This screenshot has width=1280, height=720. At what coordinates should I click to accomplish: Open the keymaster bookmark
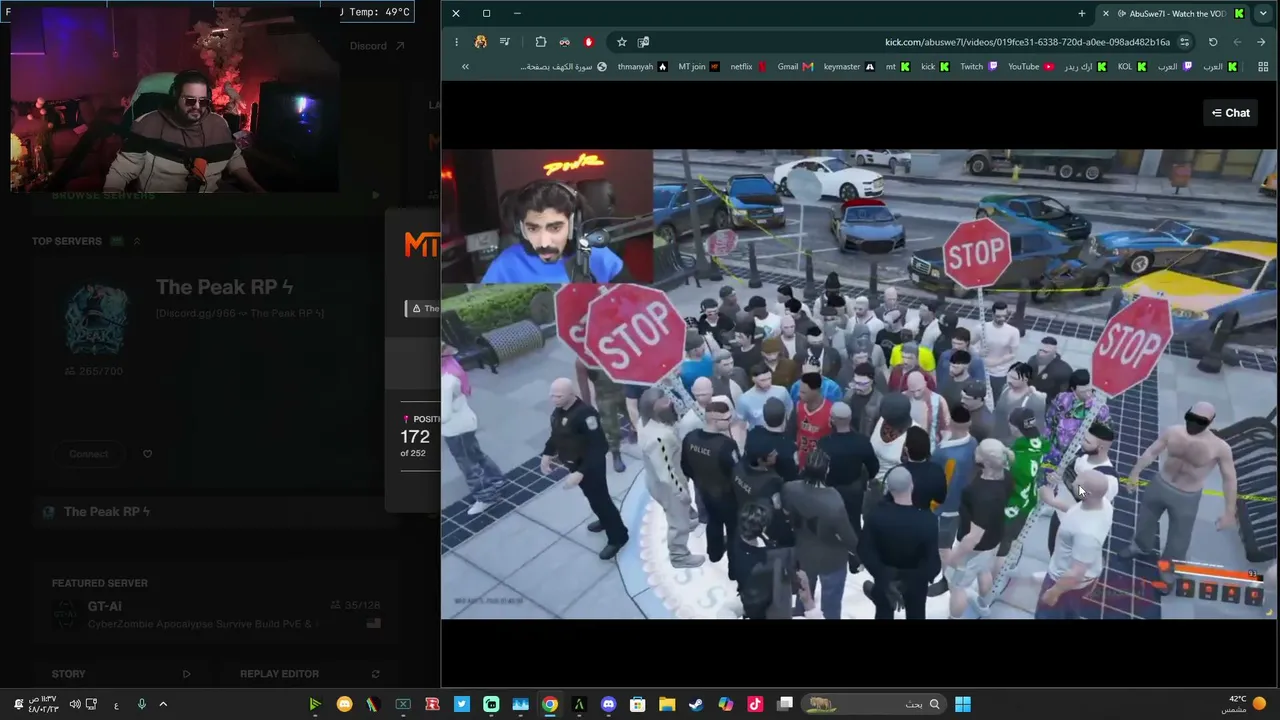(x=849, y=67)
